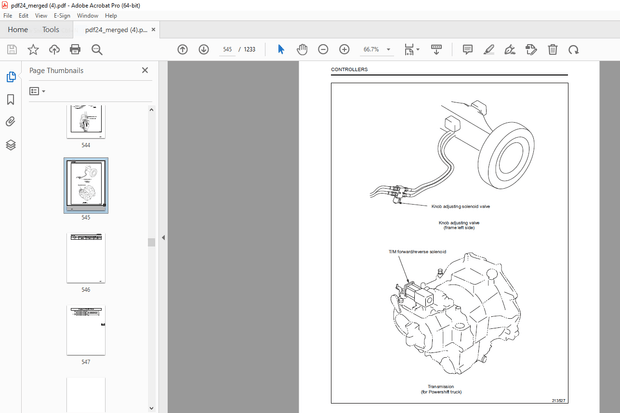Open the Sign document tool
The image size is (620, 413).
coord(510,49)
